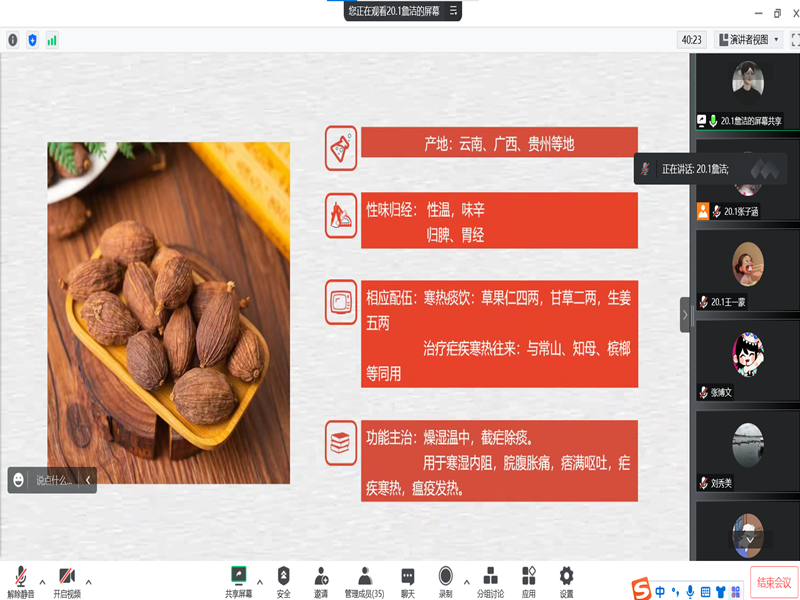Unmute microphone with 解除静音 button
The image size is (800, 600).
coord(20,580)
